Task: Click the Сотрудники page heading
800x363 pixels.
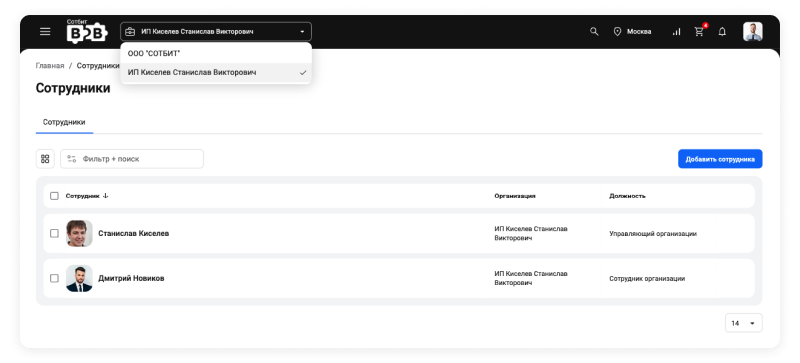Action: click(73, 88)
